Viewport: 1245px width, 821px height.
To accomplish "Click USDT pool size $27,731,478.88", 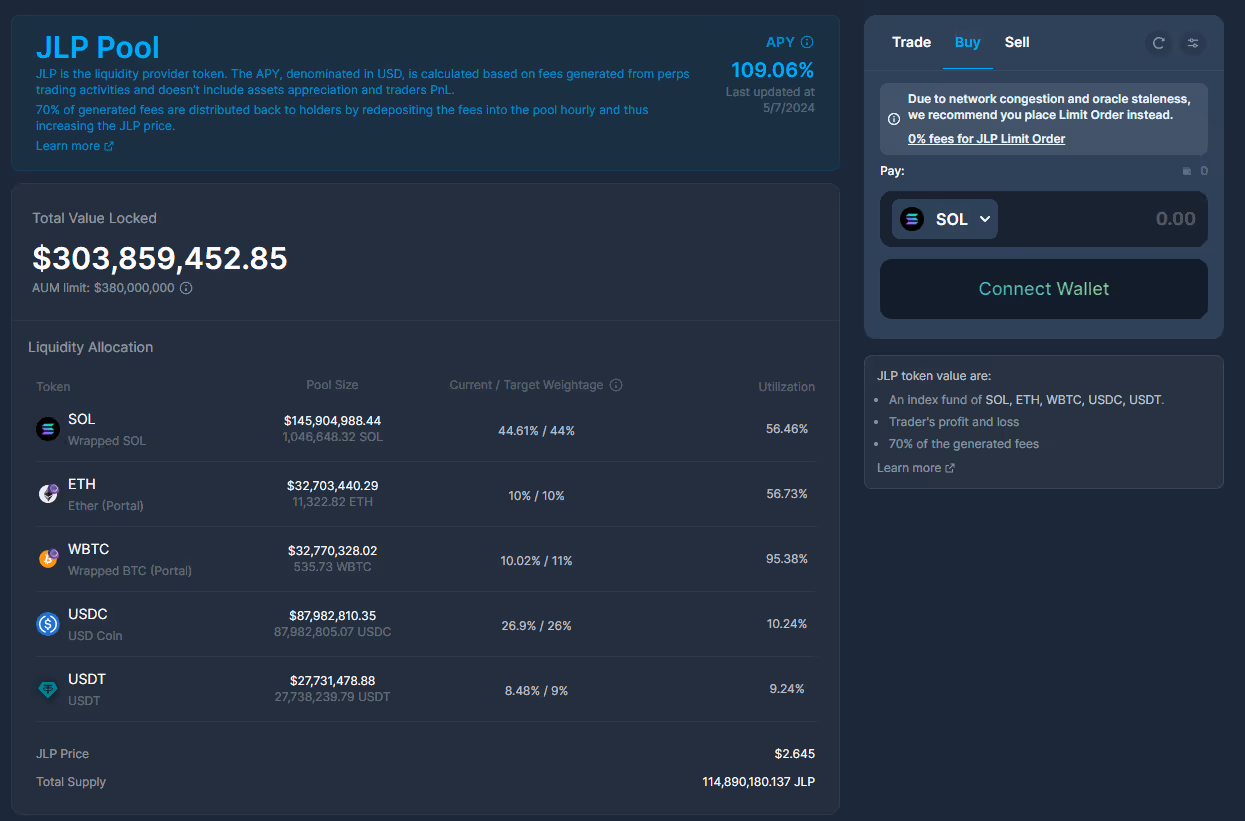I will (332, 681).
